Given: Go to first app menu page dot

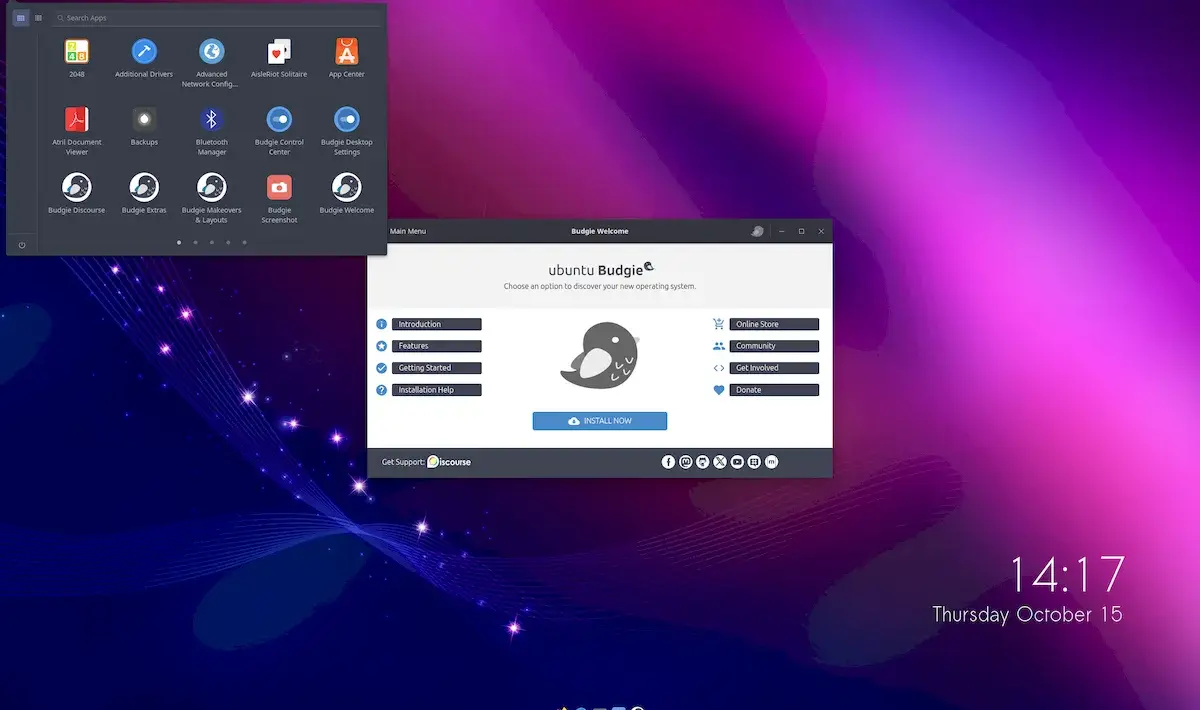Looking at the screenshot, I should tap(179, 242).
